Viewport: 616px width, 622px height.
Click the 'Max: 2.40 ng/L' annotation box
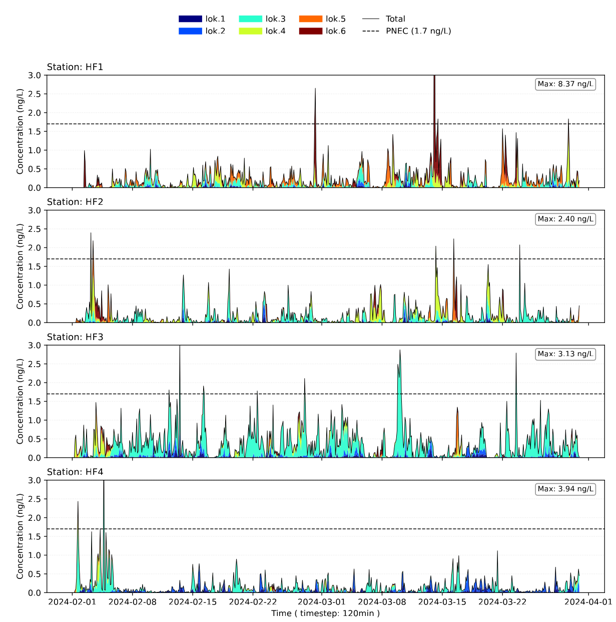(565, 219)
